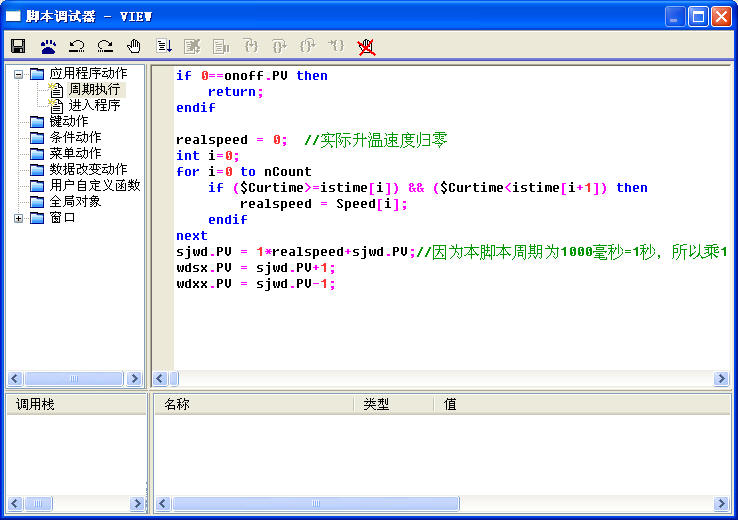Click the redo arrow icon

105,46
